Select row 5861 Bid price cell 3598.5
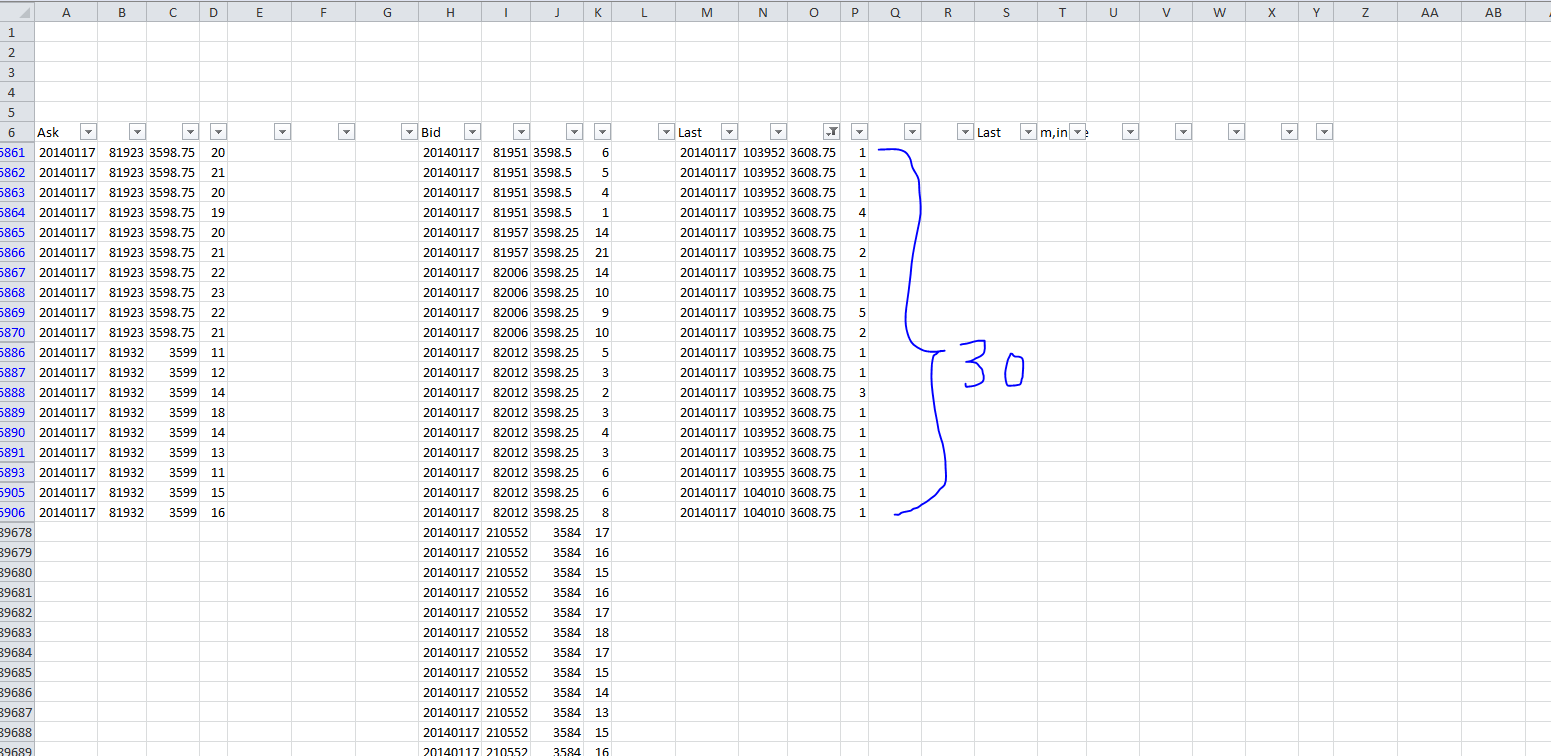The image size is (1551, 756). (x=557, y=152)
